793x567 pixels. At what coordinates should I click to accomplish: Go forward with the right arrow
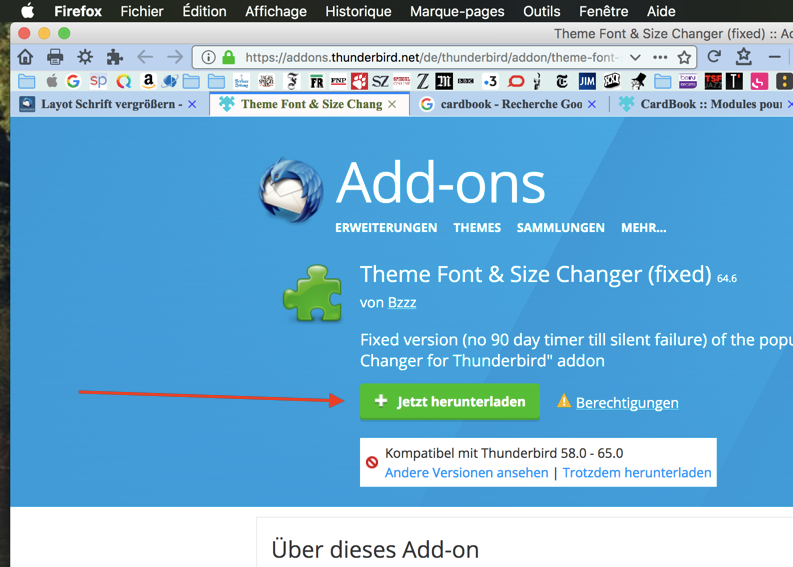click(x=174, y=57)
